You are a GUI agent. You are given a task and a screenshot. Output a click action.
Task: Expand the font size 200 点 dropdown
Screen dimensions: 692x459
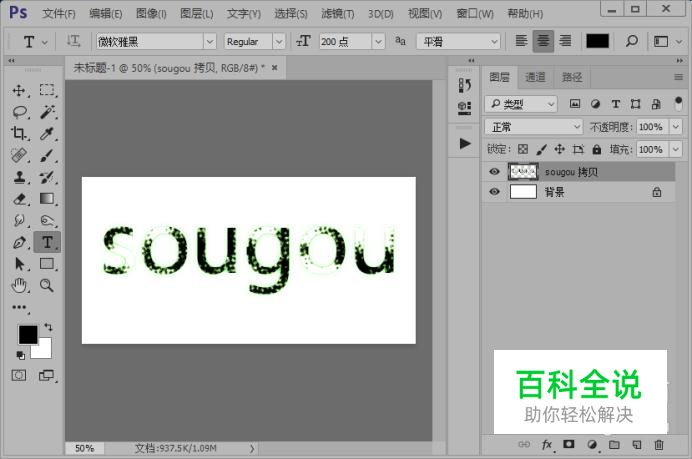click(x=378, y=41)
